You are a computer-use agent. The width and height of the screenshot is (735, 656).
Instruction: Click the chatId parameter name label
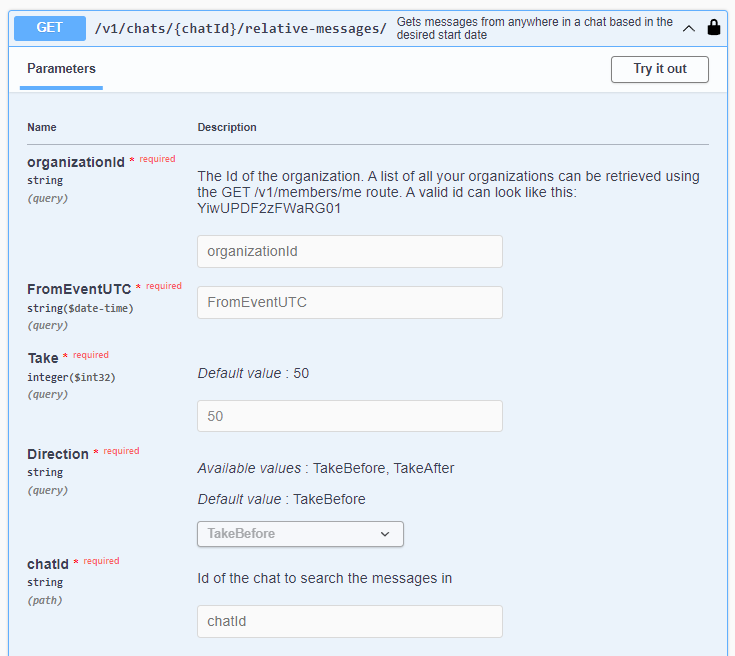pyautogui.click(x=47, y=565)
